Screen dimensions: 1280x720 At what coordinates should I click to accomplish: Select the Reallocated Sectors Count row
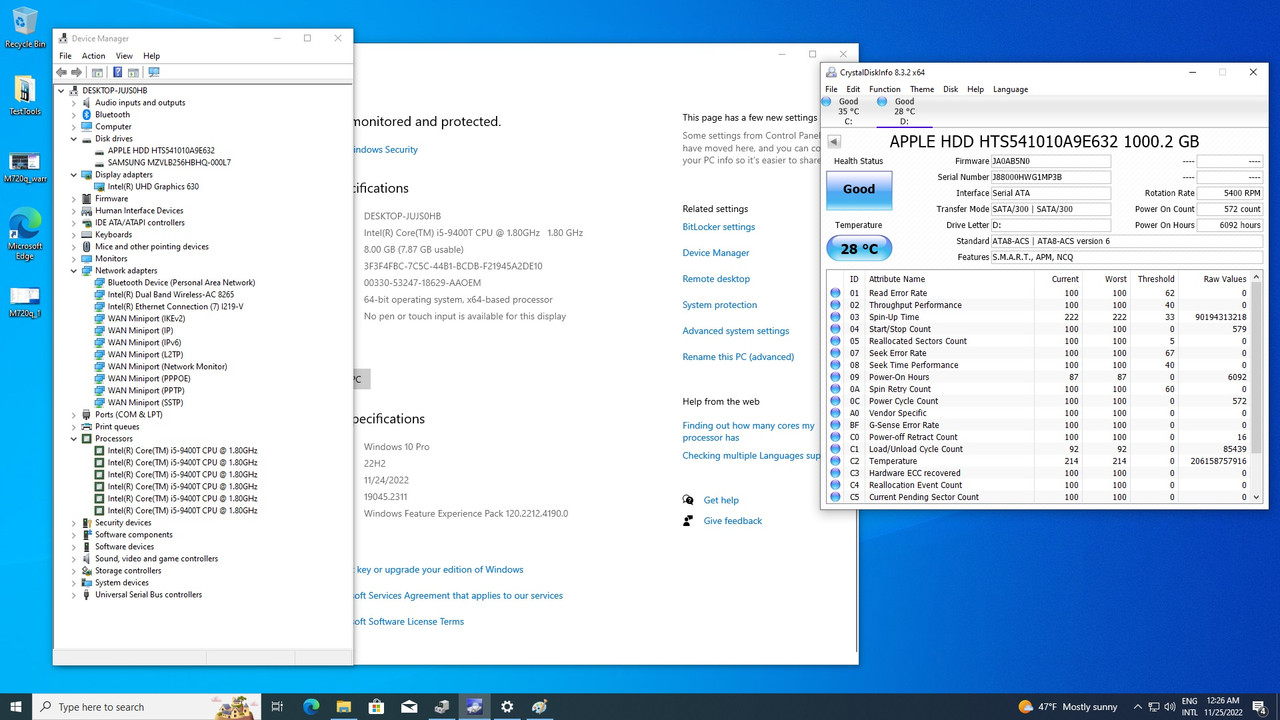click(x=1039, y=341)
